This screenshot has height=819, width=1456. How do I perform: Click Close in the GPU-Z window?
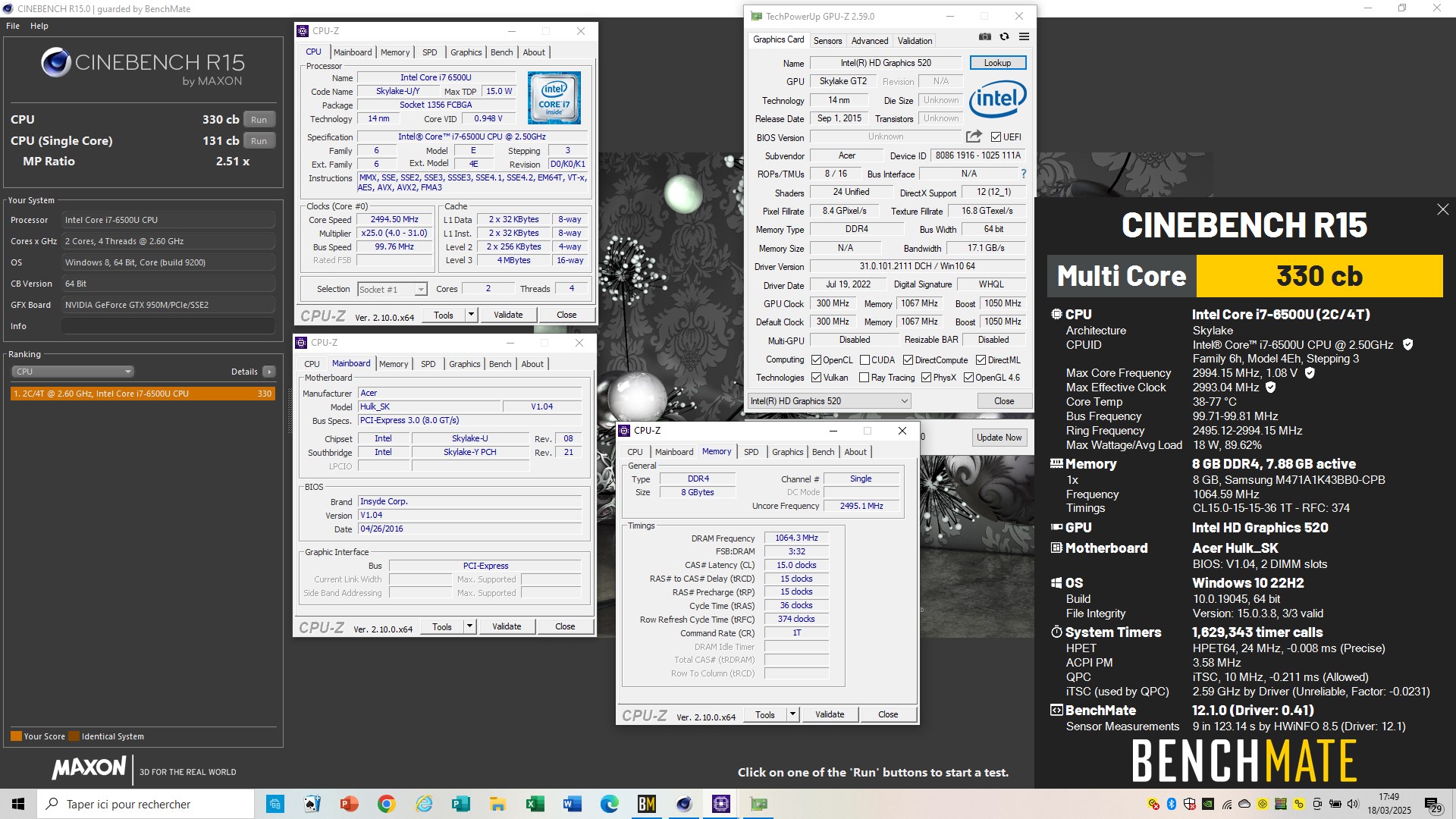[1004, 400]
